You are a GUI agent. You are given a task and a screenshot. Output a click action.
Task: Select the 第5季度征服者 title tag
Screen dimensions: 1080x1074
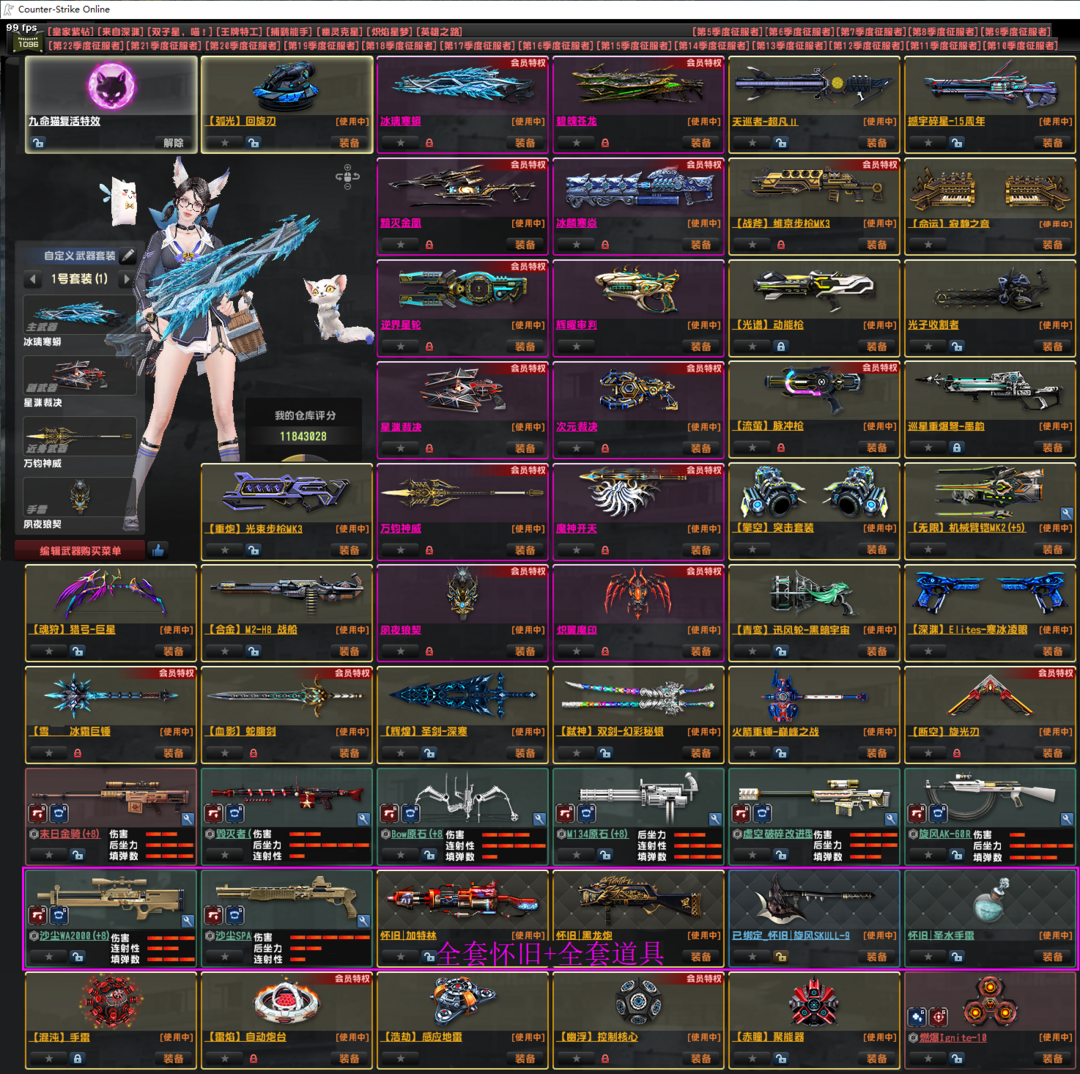click(727, 32)
